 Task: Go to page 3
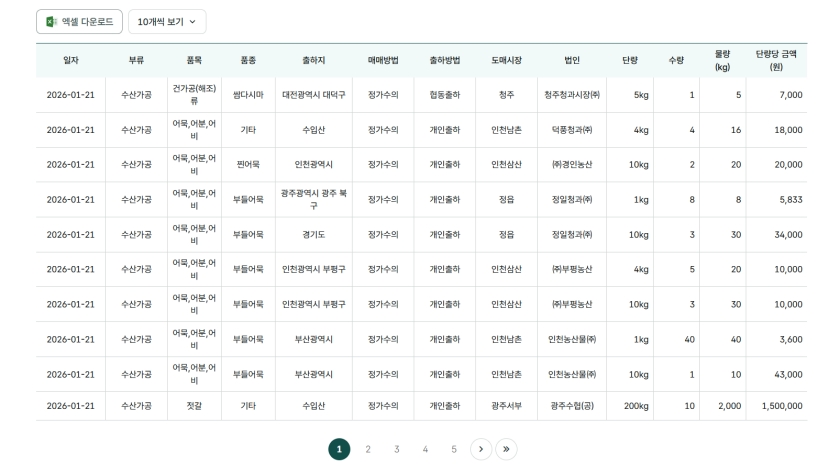(x=396, y=449)
